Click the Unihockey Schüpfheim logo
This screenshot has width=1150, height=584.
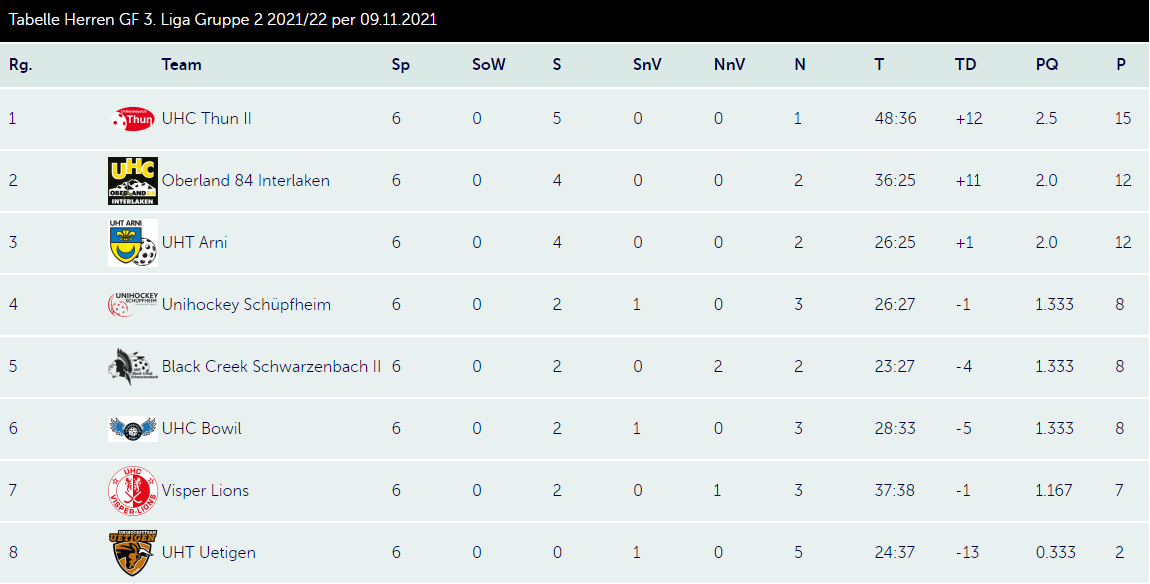click(133, 304)
